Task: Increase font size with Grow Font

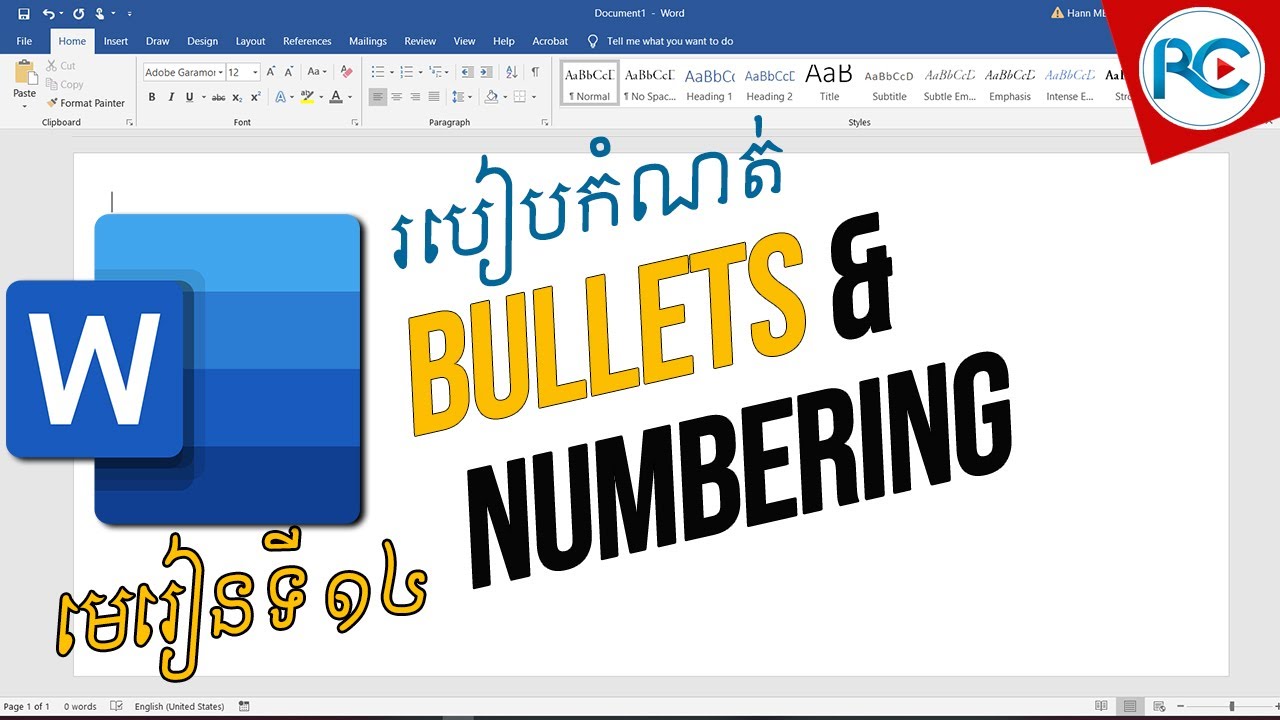Action: coord(271,72)
